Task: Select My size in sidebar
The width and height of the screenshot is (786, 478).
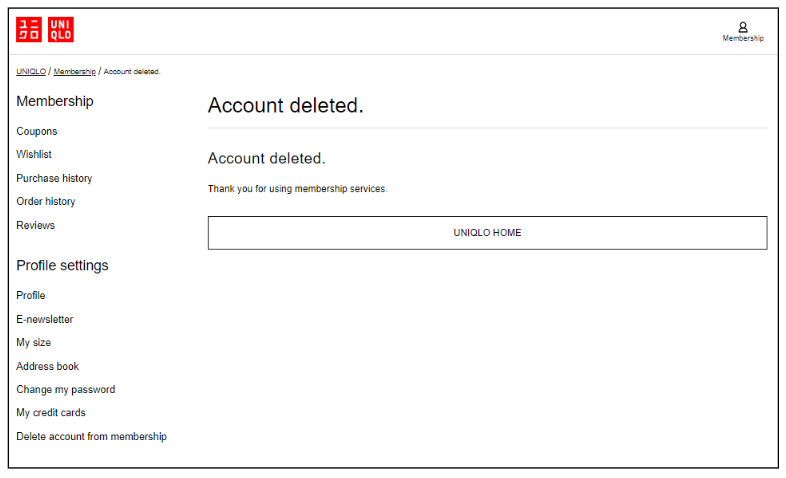Action: 34,343
